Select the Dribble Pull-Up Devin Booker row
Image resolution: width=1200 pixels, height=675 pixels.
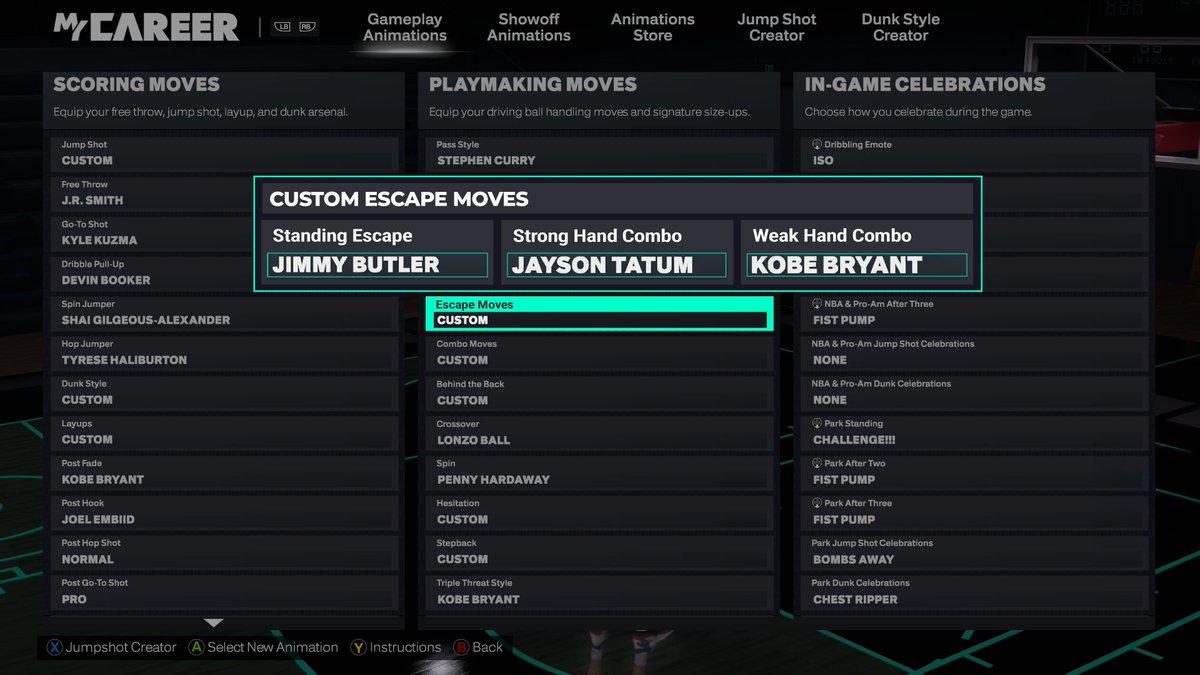coord(152,273)
